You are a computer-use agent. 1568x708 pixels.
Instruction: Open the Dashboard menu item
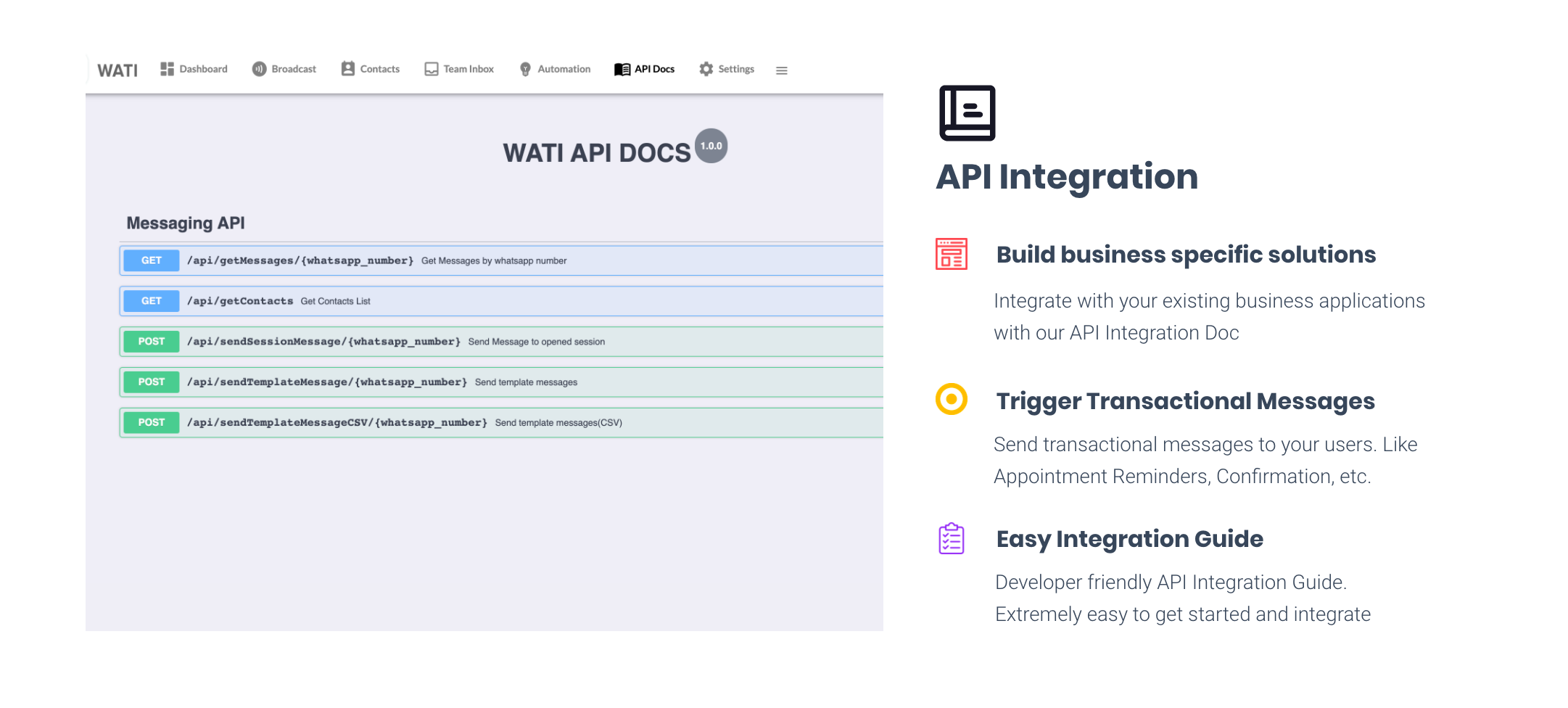tap(194, 69)
